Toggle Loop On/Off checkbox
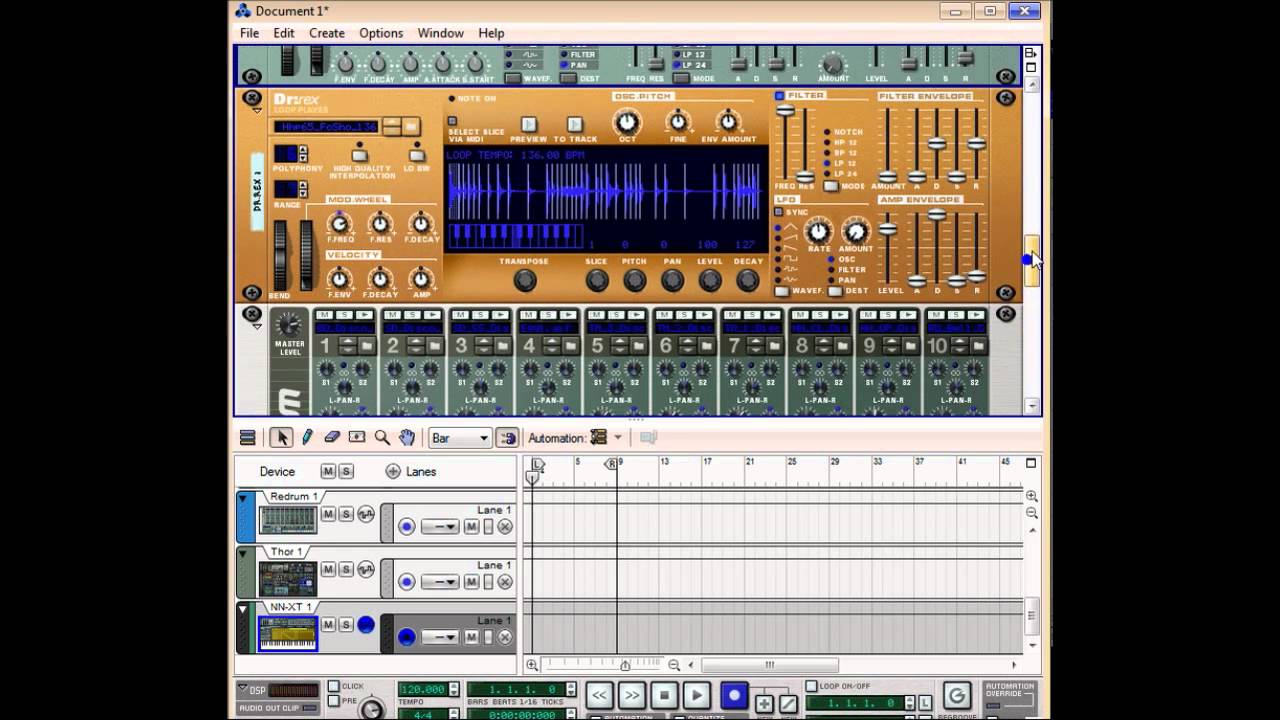This screenshot has width=1280, height=720. pyautogui.click(x=812, y=686)
